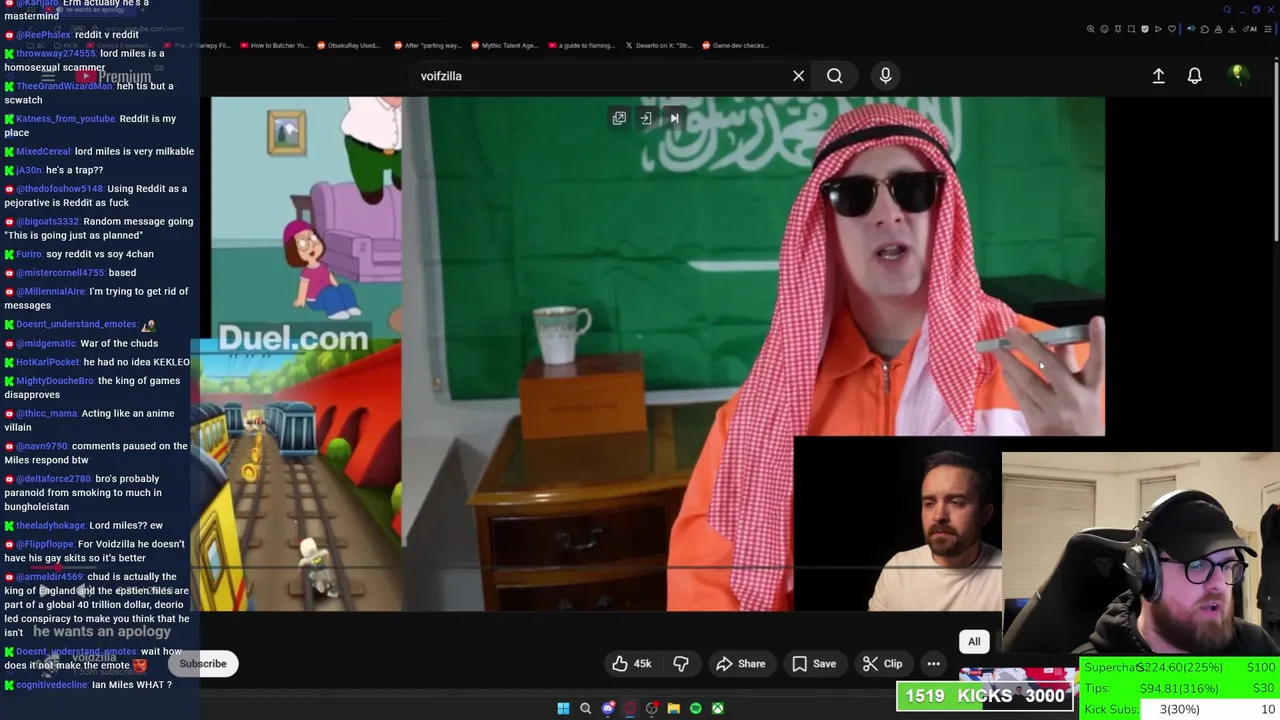The height and width of the screenshot is (720, 1280).
Task: Activate voice search microphone icon
Action: (885, 76)
